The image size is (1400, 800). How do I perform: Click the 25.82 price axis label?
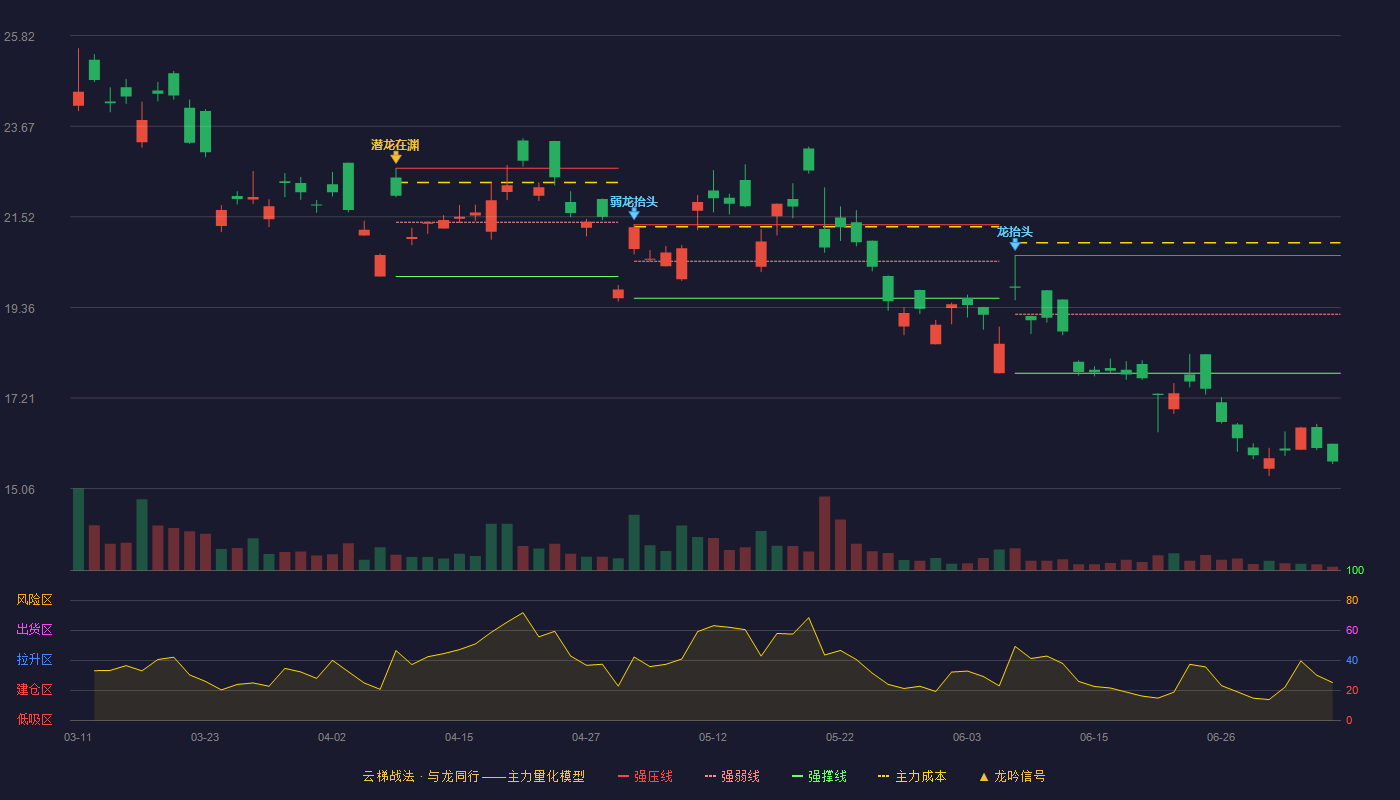(19, 37)
